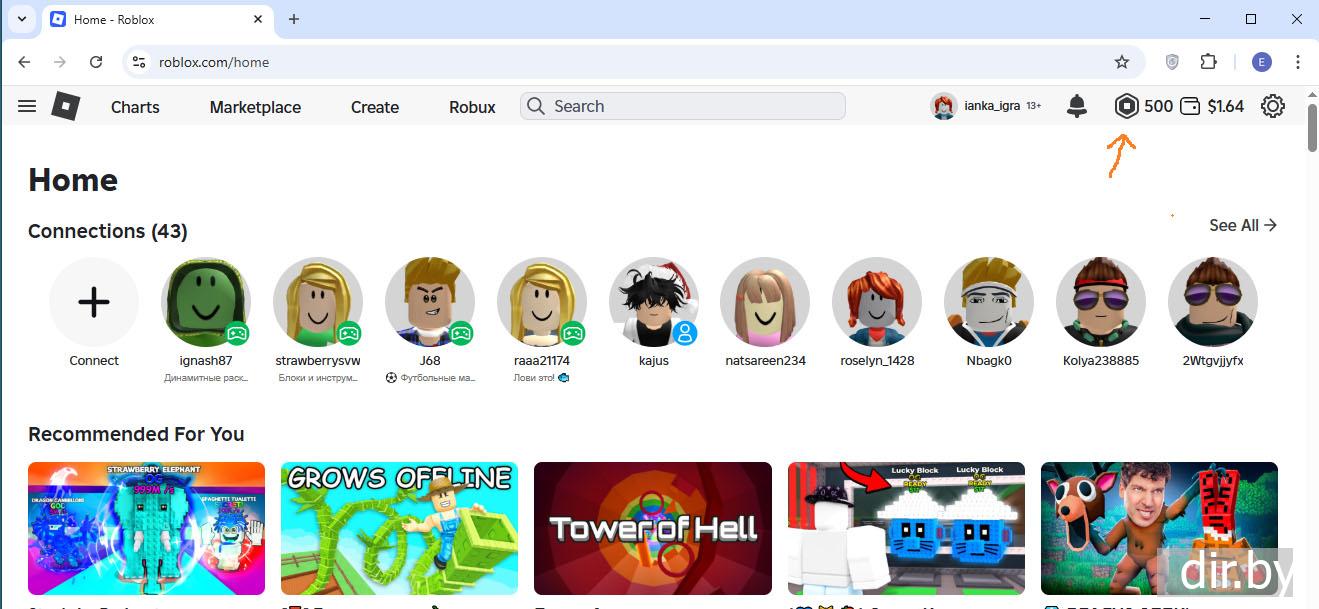Open the Robux menu item
Viewport: 1319px width, 609px height.
472,107
